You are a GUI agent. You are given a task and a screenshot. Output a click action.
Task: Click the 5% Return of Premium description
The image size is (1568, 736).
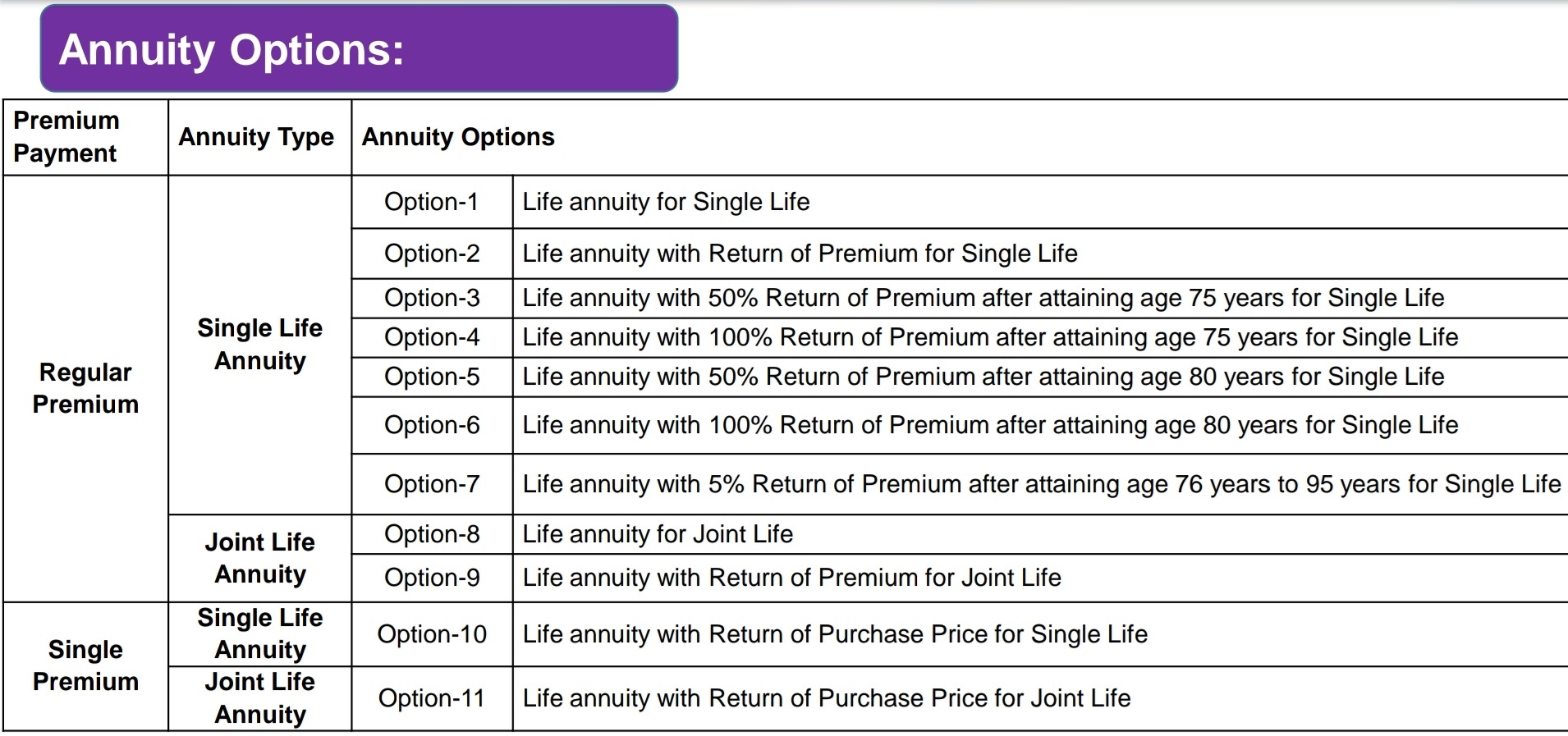click(1042, 484)
